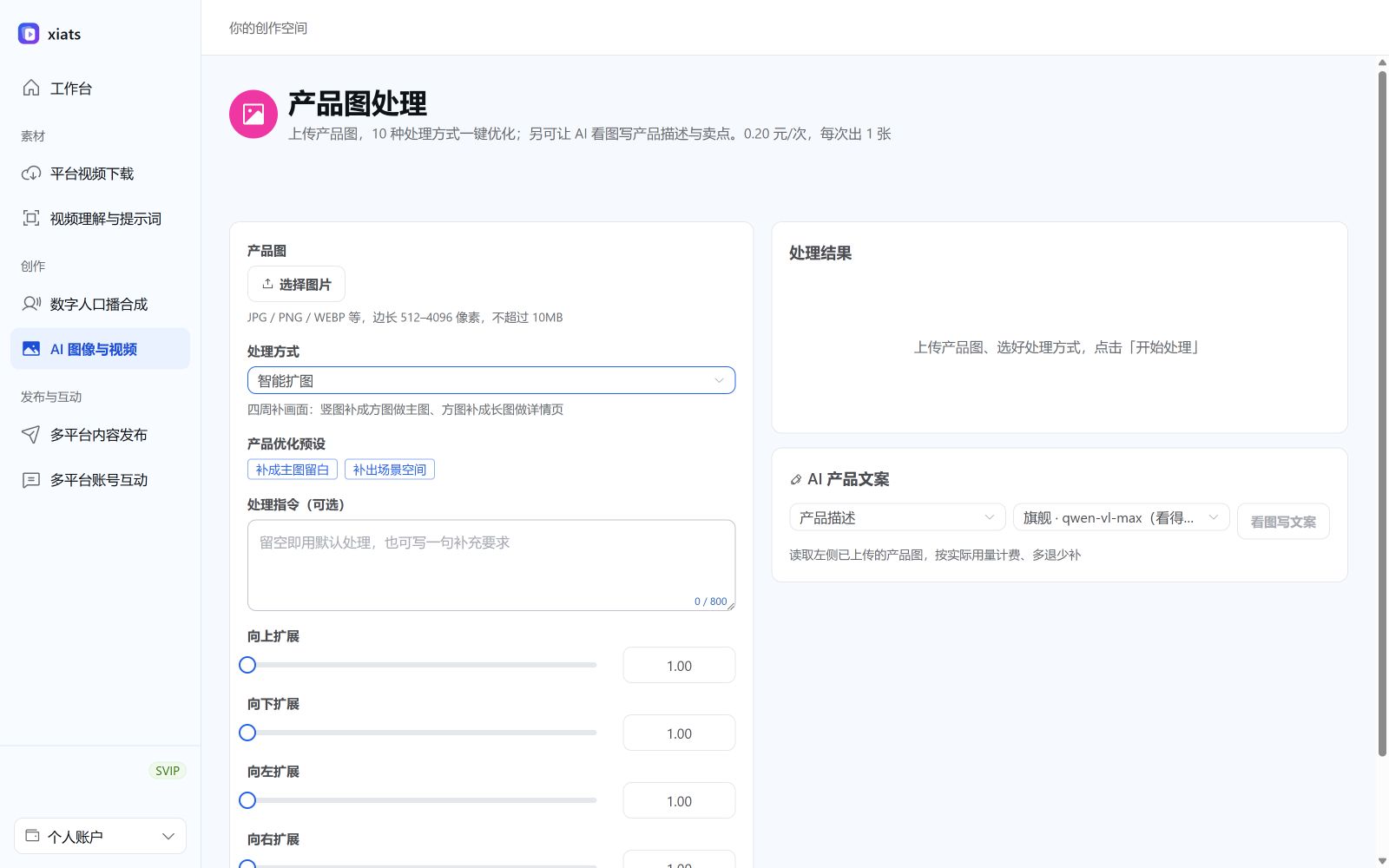The image size is (1389, 868).
Task: Click the page vertical scrollbar
Action: point(1382,413)
